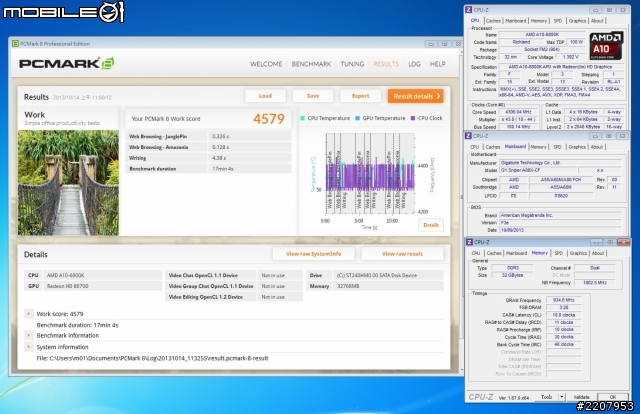Close the bottom CPU-Z window
This screenshot has width=640, height=414.
[623, 242]
